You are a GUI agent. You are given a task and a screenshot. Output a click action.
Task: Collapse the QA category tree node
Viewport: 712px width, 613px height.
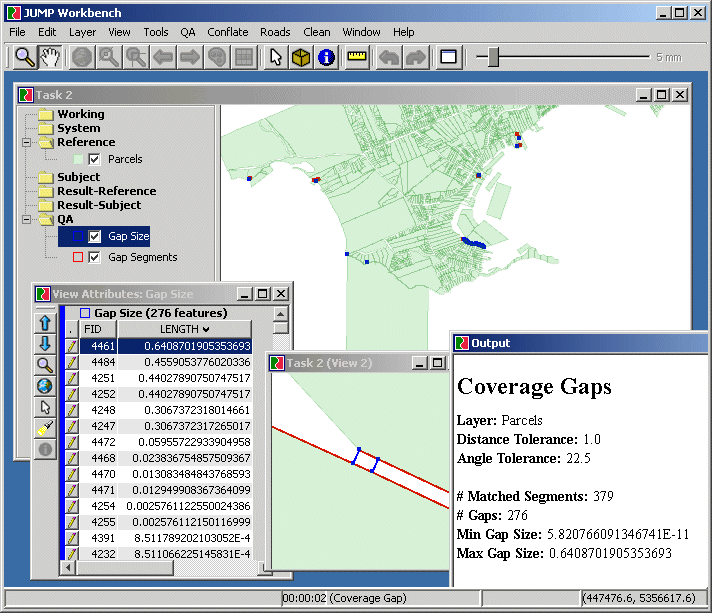(x=27, y=220)
